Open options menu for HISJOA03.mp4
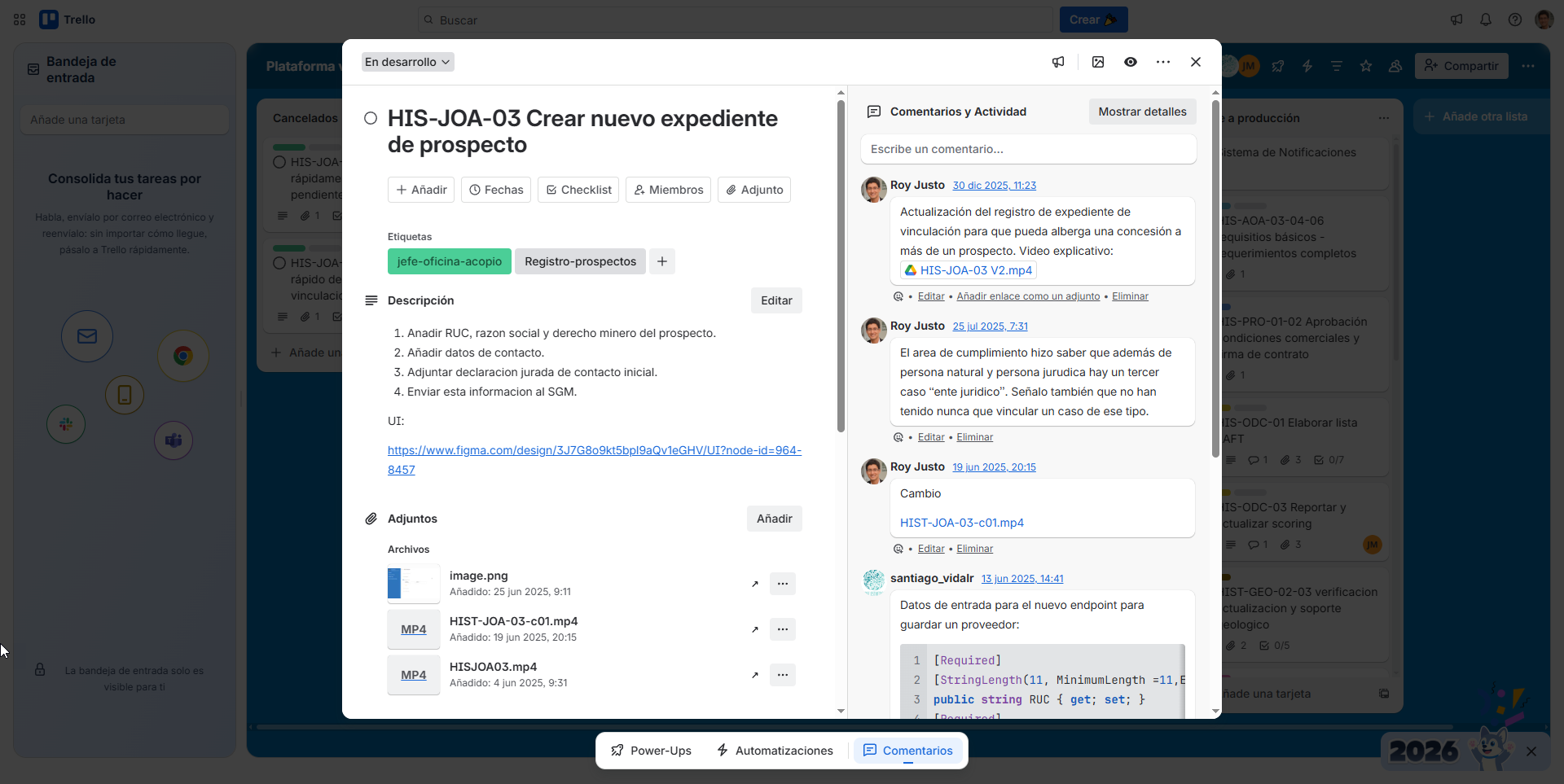The width and height of the screenshot is (1564, 784). click(783, 675)
